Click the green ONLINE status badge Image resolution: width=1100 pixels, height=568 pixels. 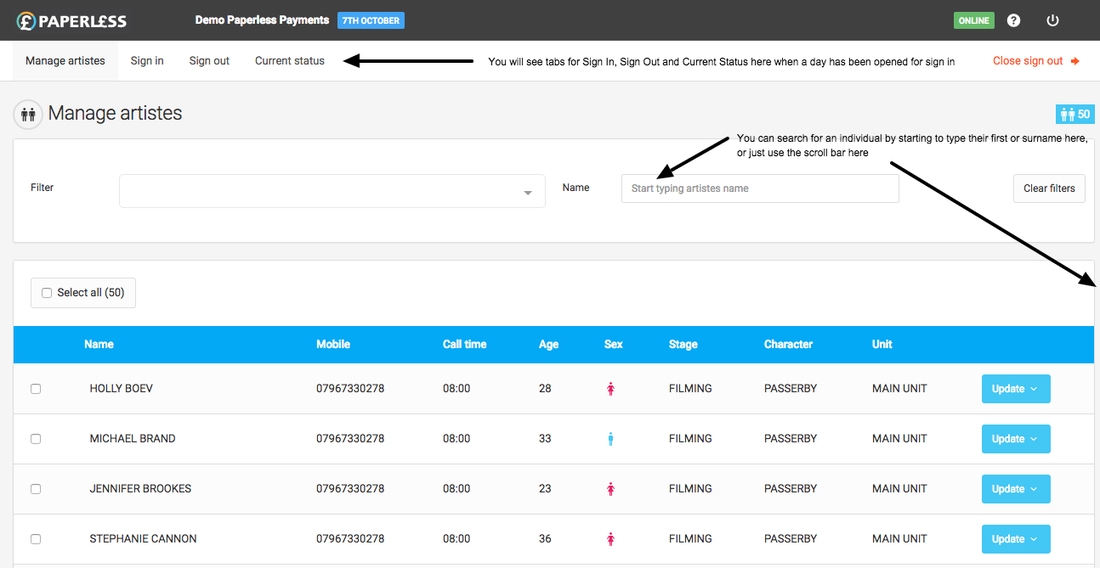973,20
